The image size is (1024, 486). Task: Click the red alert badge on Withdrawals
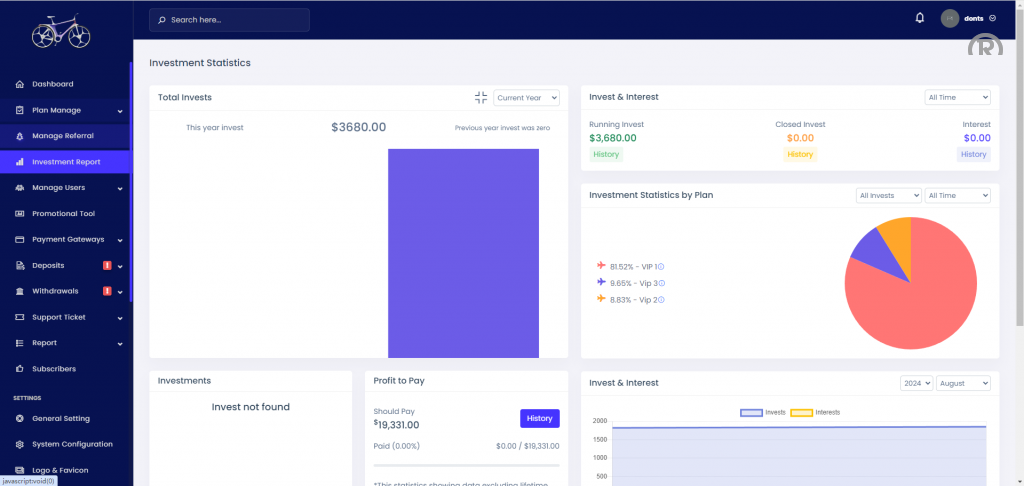click(x=107, y=291)
